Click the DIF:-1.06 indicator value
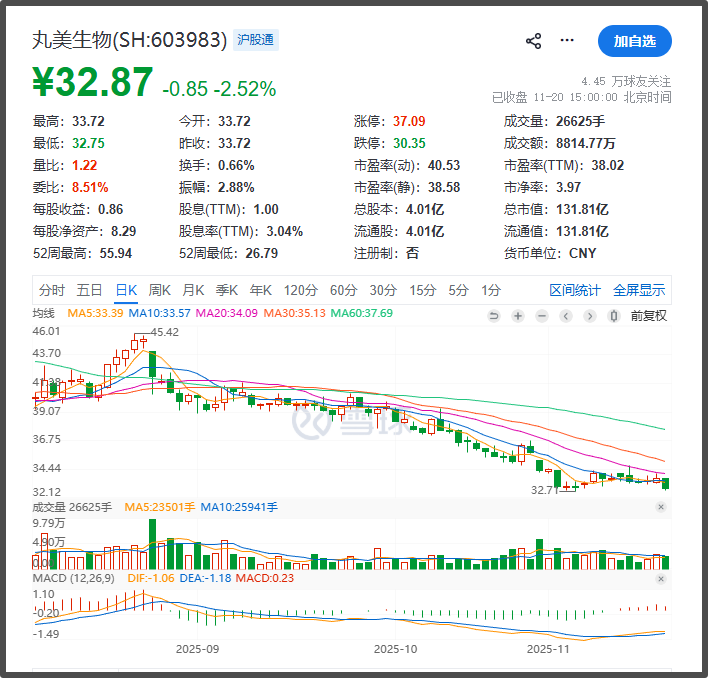Screen dimensions: 708x678 coord(151,578)
